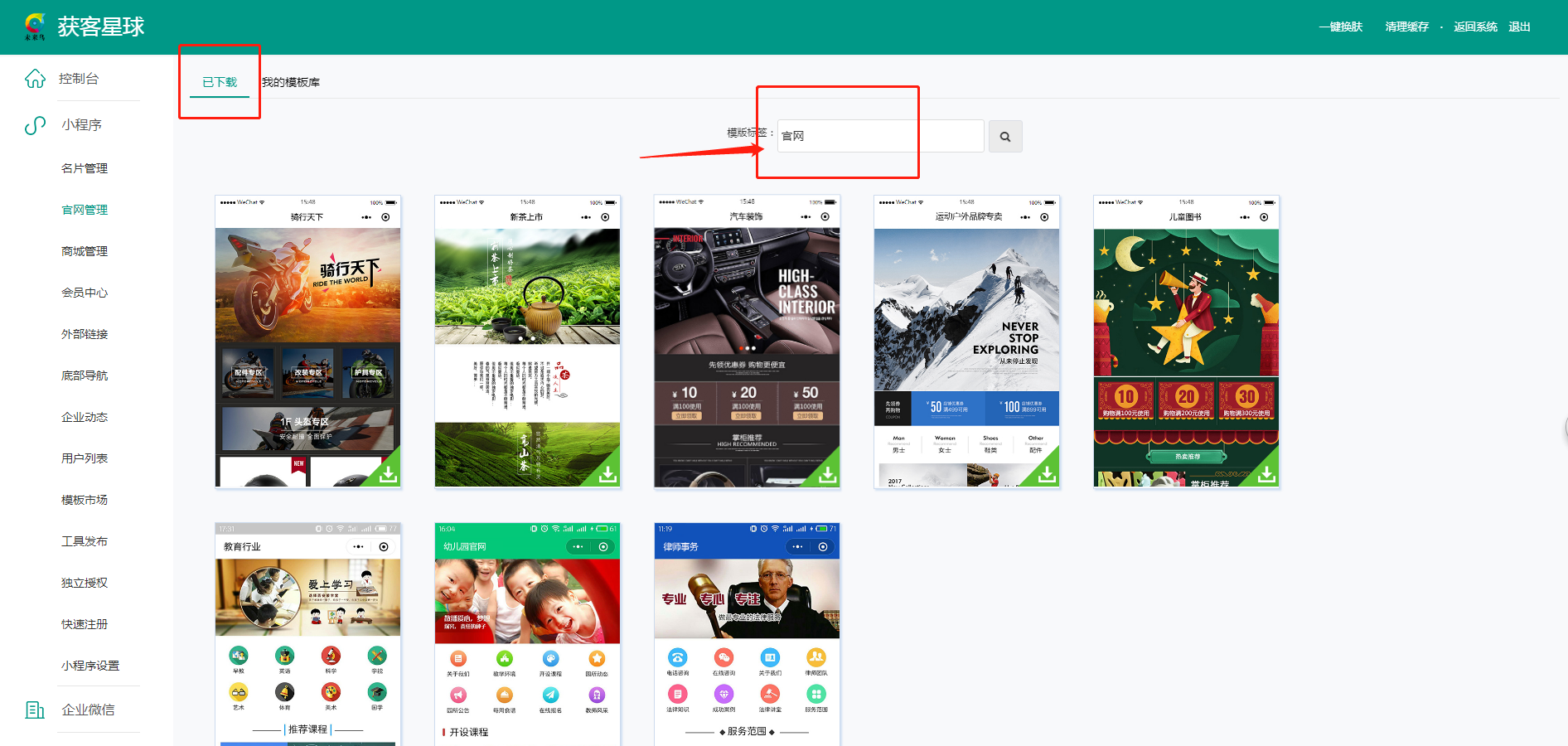Click the 小程序 sidebar icon

(x=35, y=125)
